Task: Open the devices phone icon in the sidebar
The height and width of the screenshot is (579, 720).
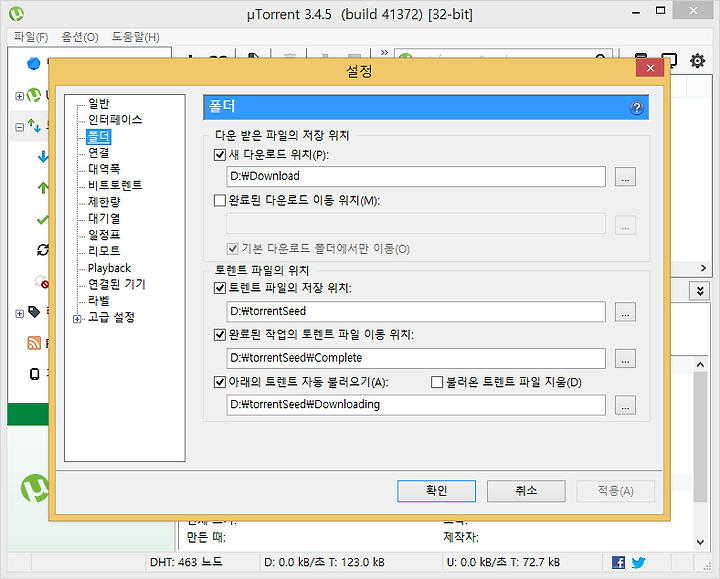Action: click(34, 374)
